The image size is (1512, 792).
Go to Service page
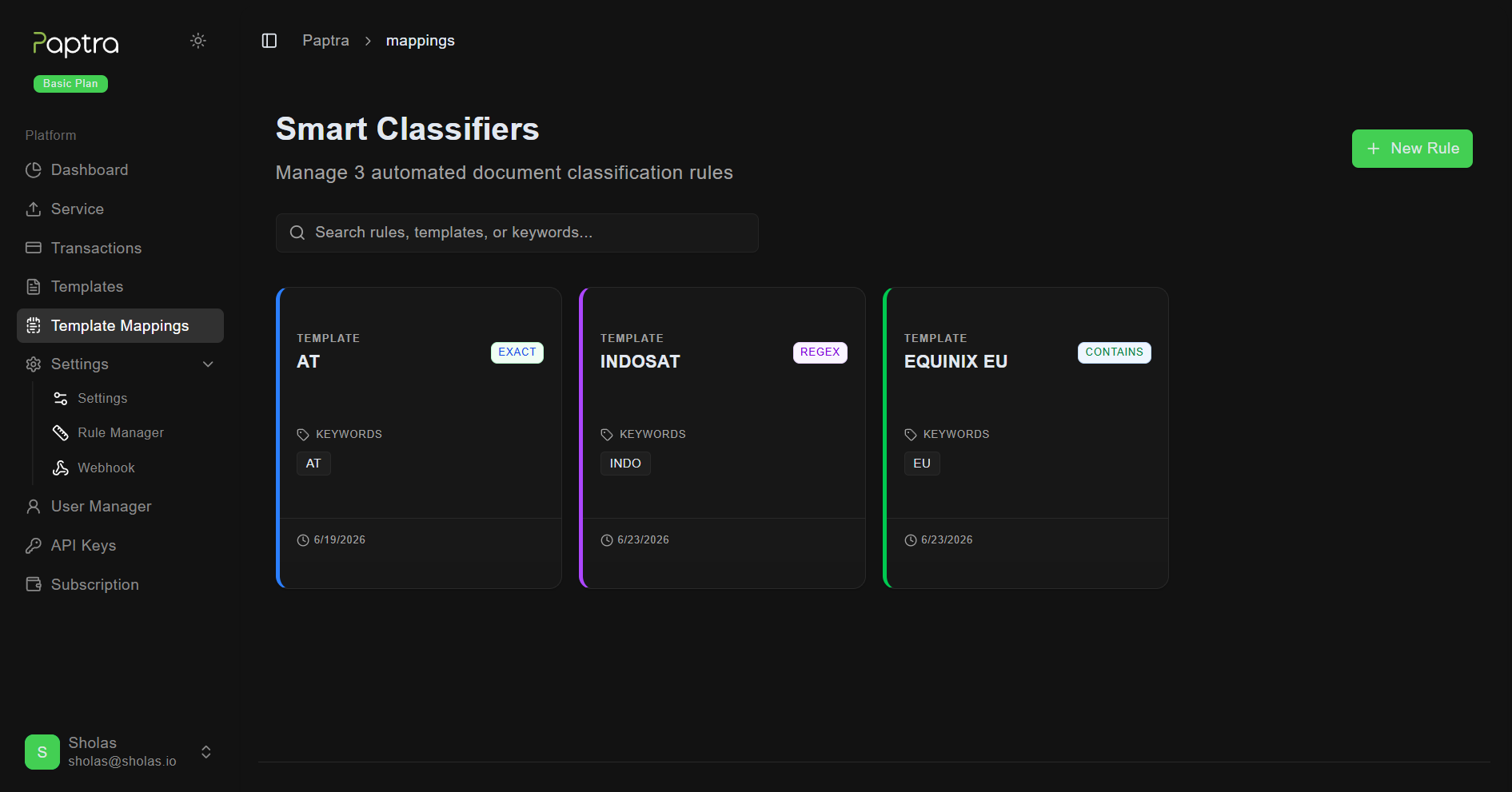click(120, 209)
